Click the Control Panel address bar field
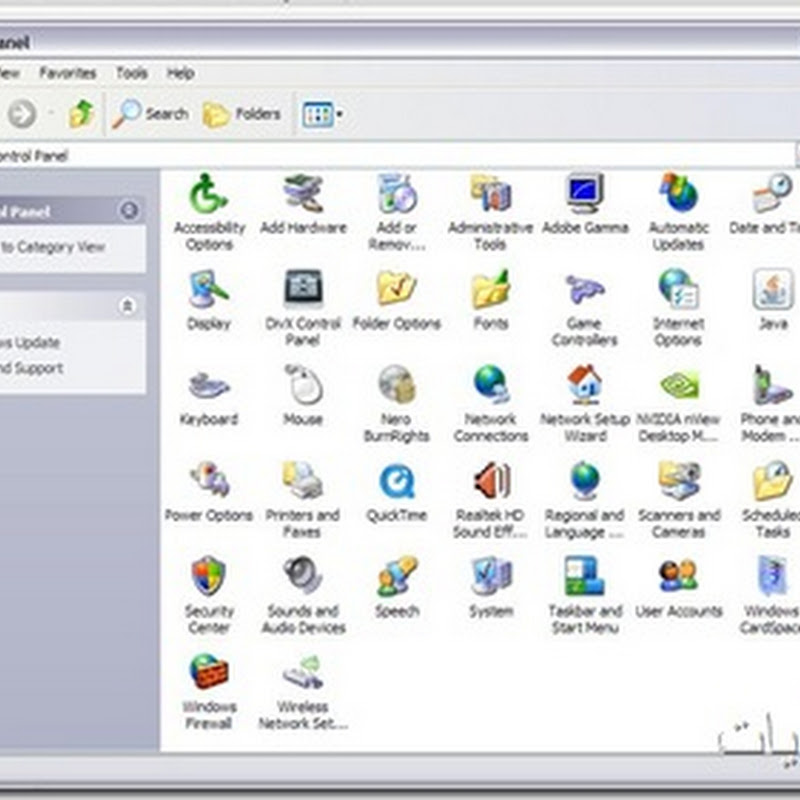 (x=397, y=155)
